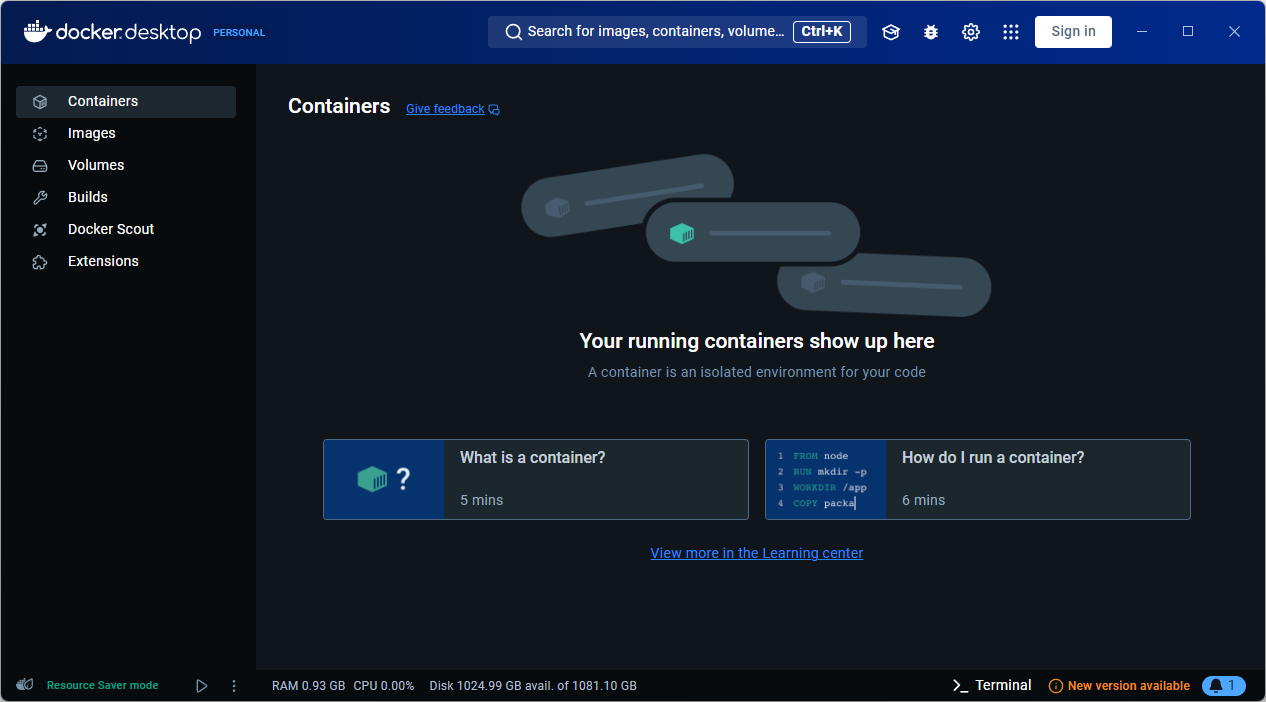Focus the search for images, containers field

point(677,32)
